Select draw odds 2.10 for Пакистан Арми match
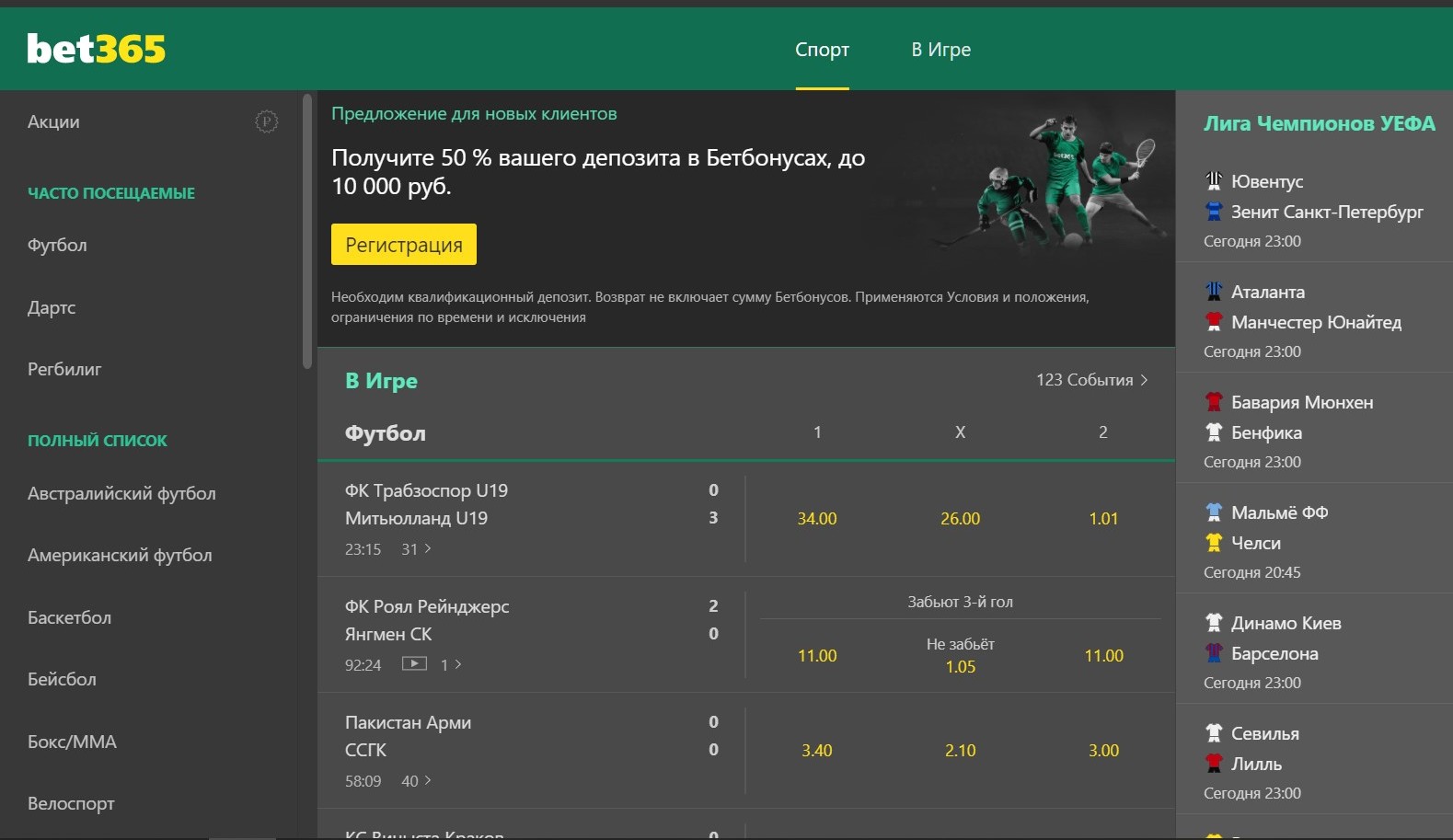 (960, 751)
